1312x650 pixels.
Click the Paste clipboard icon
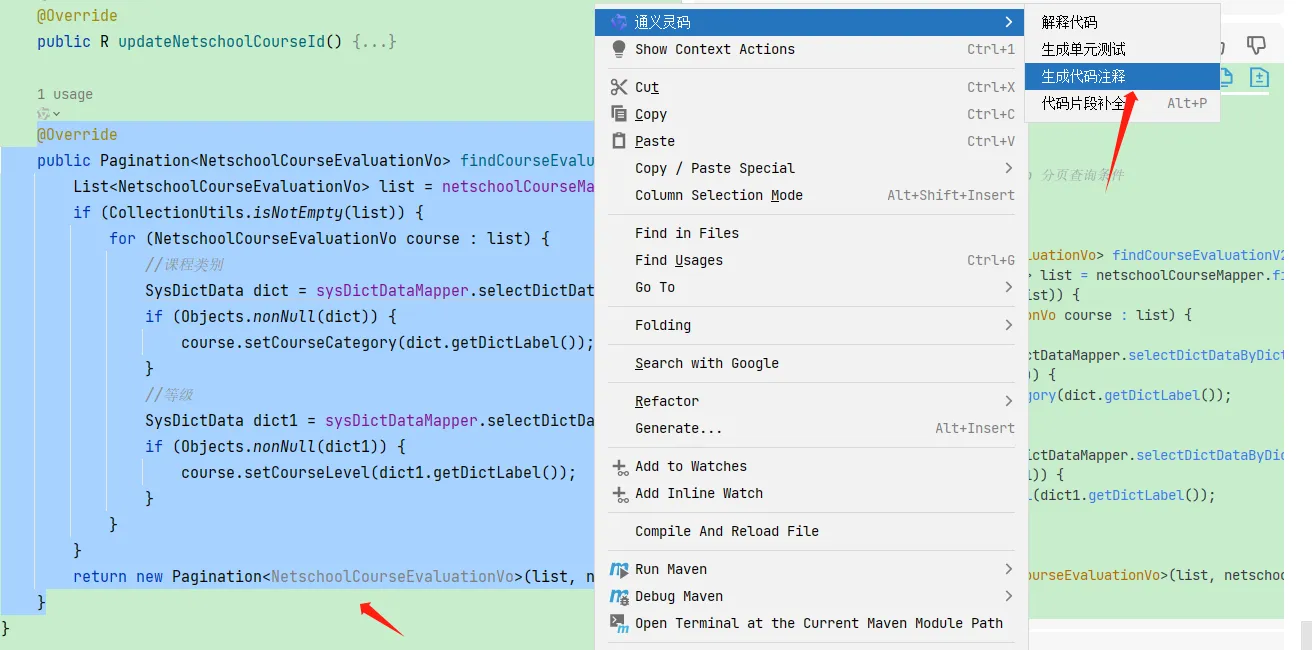(619, 141)
